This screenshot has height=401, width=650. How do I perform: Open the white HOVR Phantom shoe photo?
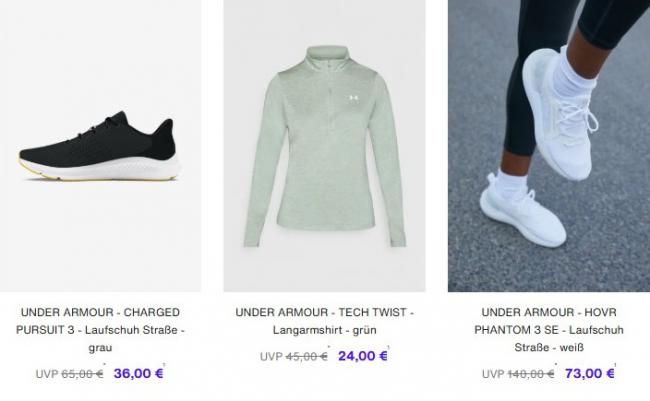click(549, 146)
